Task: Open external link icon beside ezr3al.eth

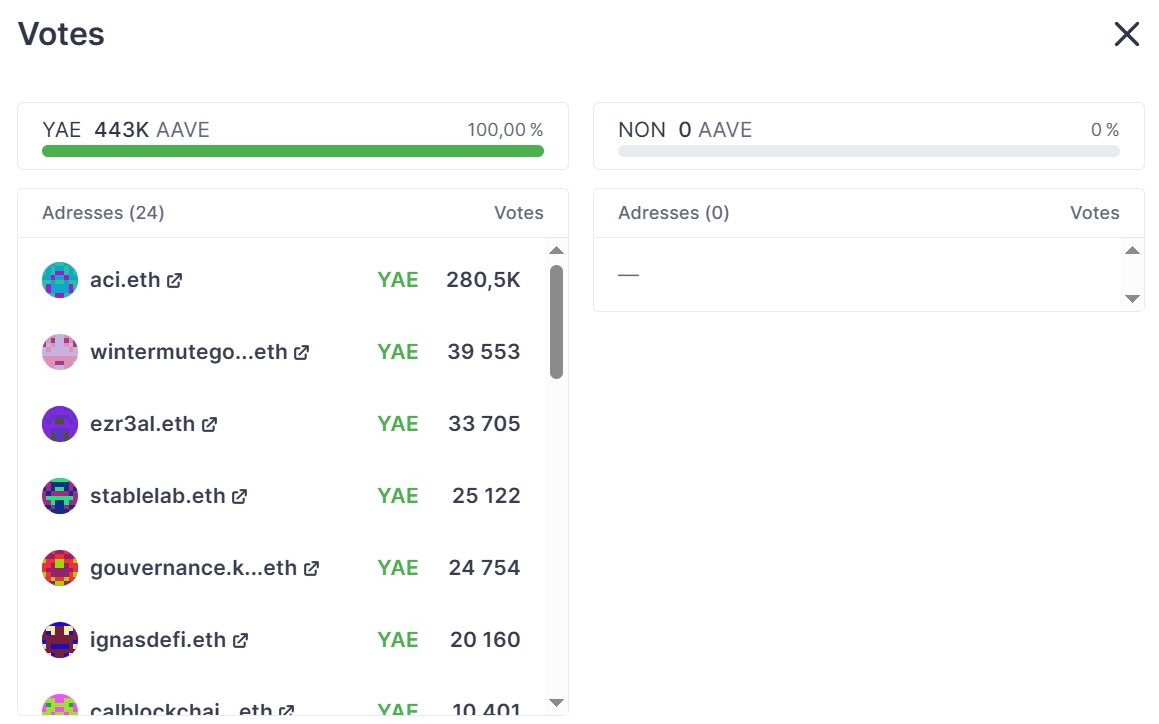Action: point(209,425)
